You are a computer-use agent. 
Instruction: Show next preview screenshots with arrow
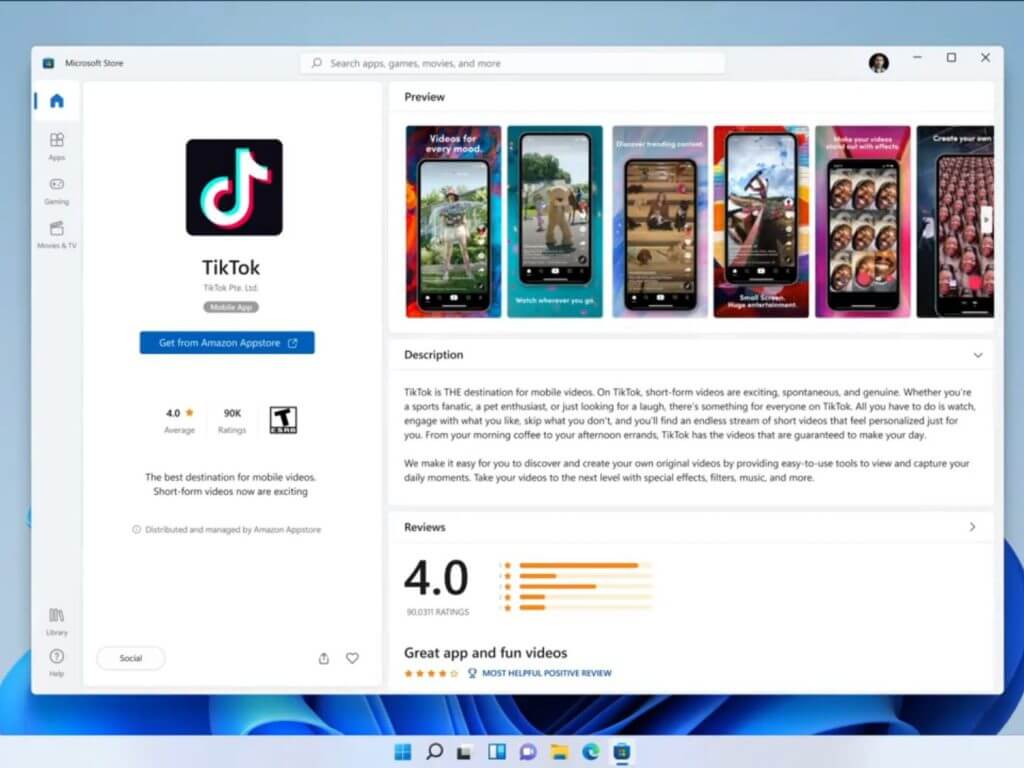pos(986,220)
